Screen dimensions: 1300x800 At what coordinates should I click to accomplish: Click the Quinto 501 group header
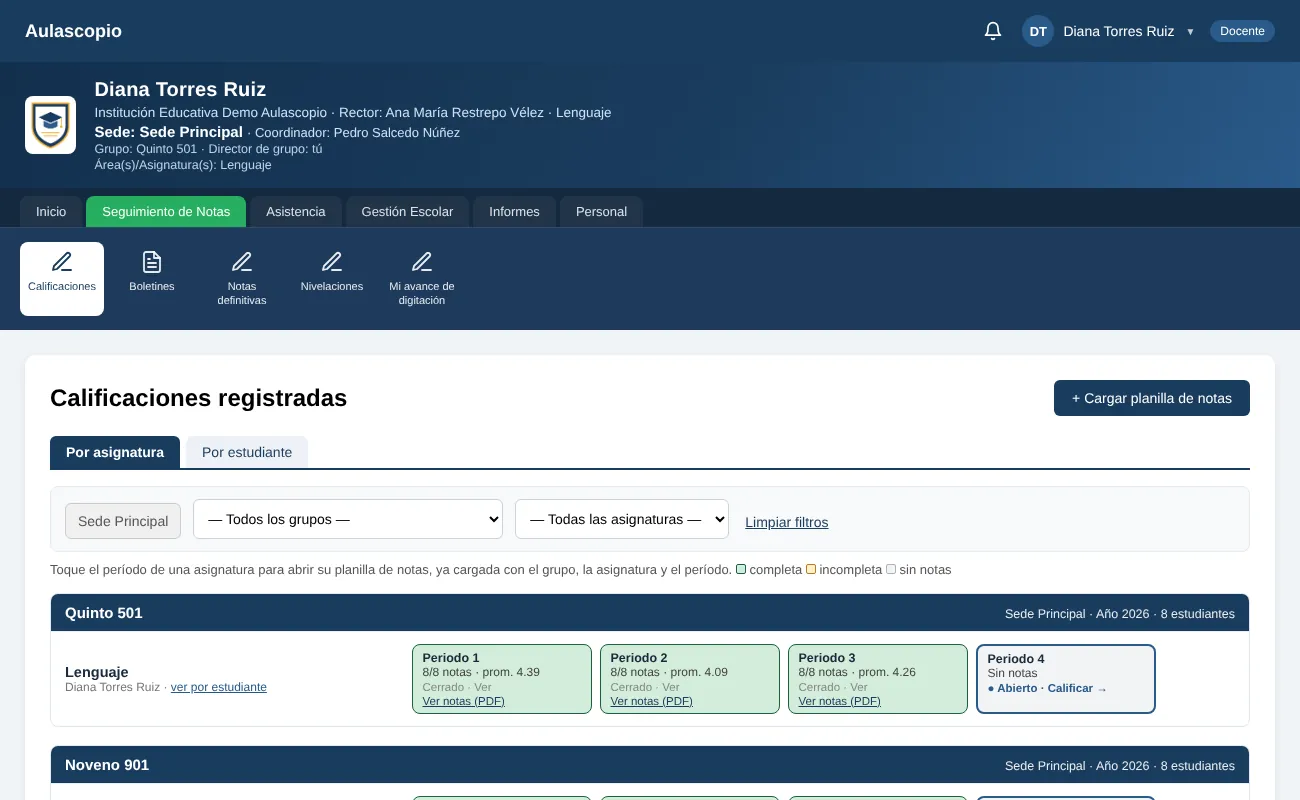click(650, 613)
